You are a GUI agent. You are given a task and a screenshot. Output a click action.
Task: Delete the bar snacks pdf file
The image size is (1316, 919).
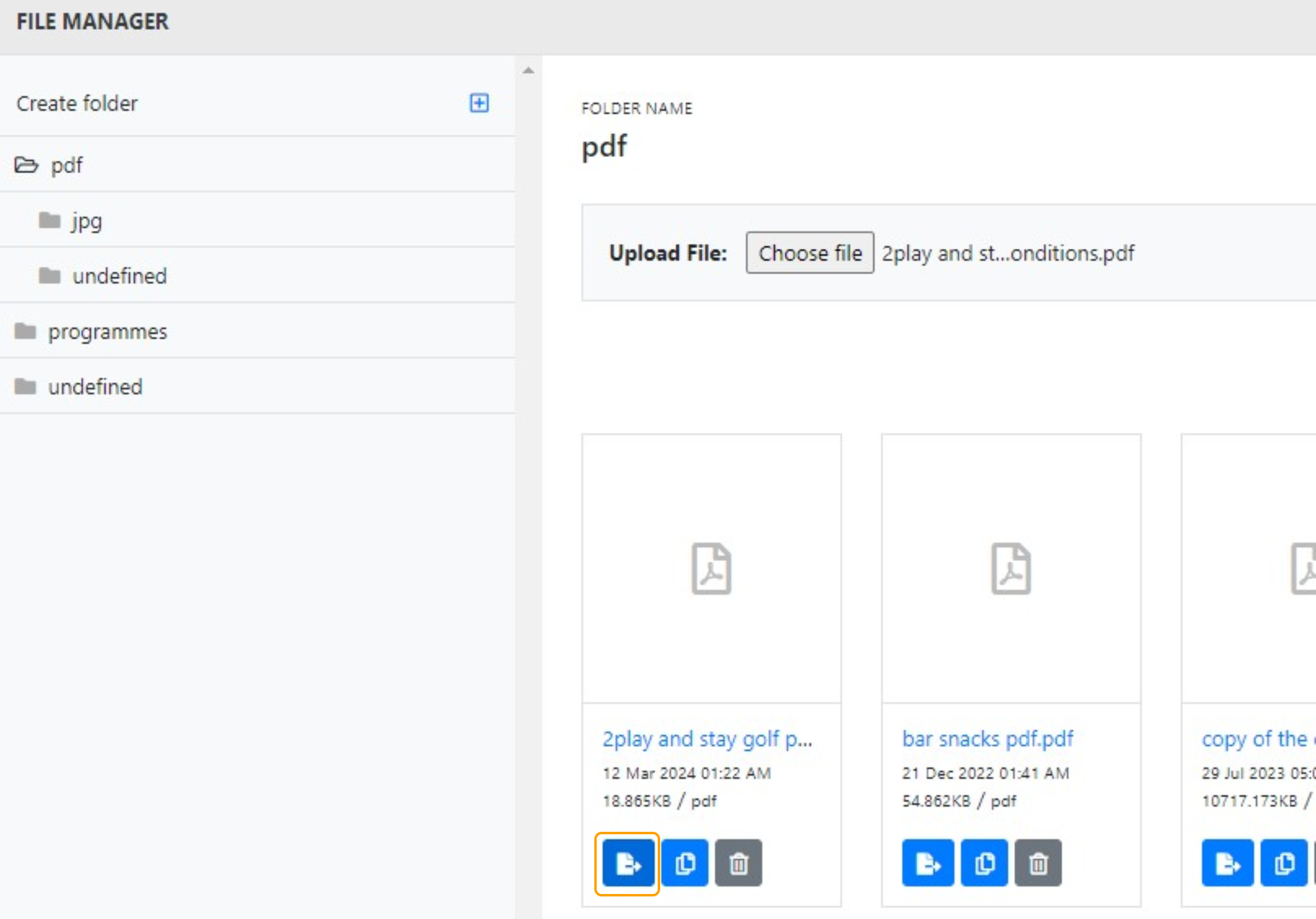click(1038, 864)
